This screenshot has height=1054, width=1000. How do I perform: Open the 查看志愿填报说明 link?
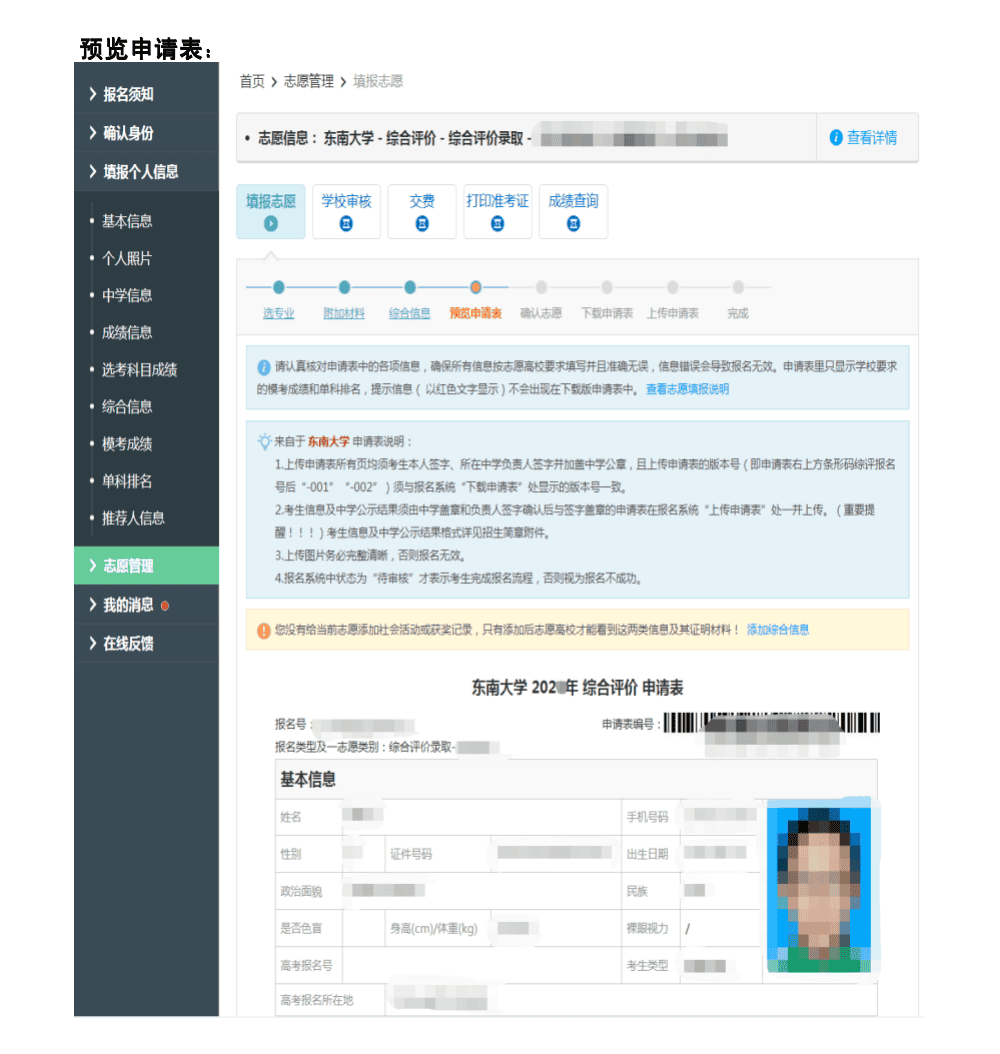coord(687,389)
